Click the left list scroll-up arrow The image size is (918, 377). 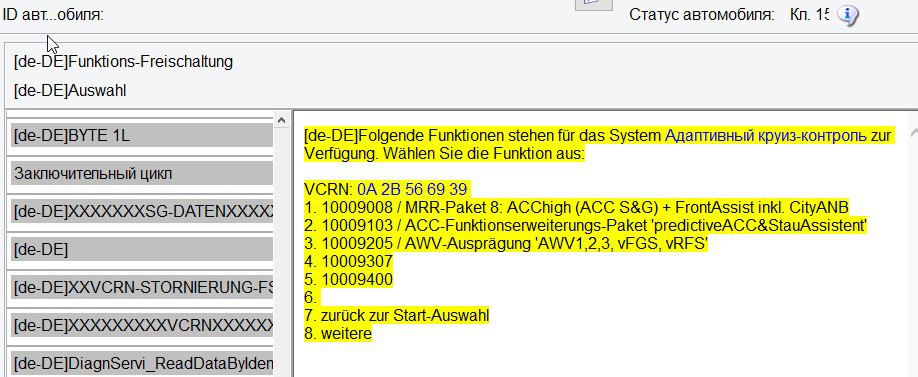pos(282,120)
